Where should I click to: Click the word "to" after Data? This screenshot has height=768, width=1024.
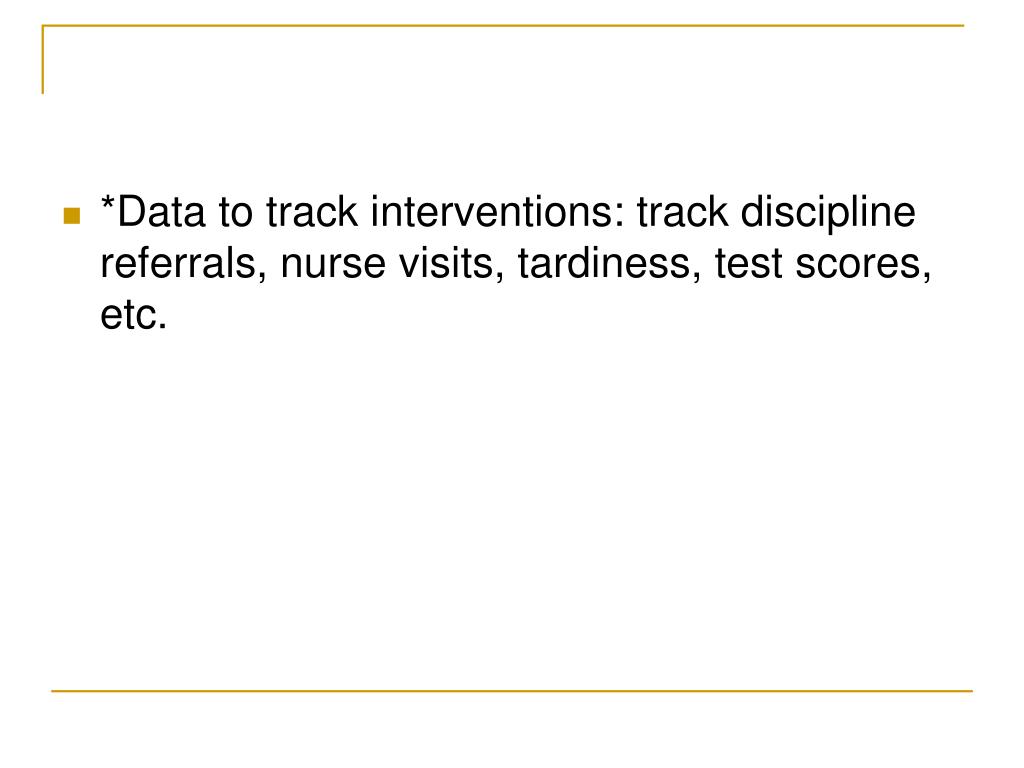236,214
